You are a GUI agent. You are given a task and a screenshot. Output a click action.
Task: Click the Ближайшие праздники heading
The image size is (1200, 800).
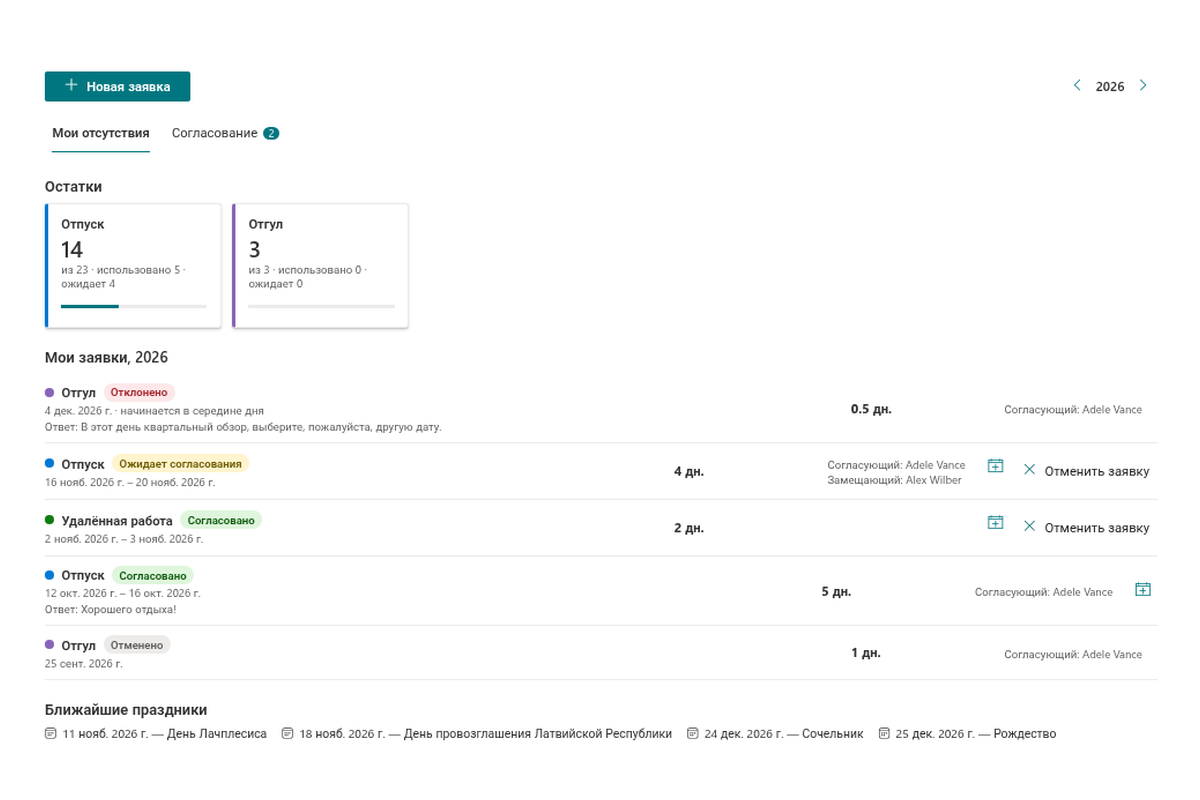point(126,710)
